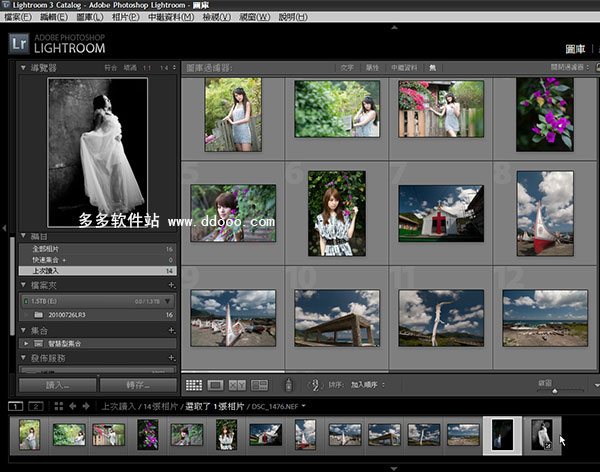Open the Help (H) menu
This screenshot has width=600, height=472.
pyautogui.click(x=293, y=17)
